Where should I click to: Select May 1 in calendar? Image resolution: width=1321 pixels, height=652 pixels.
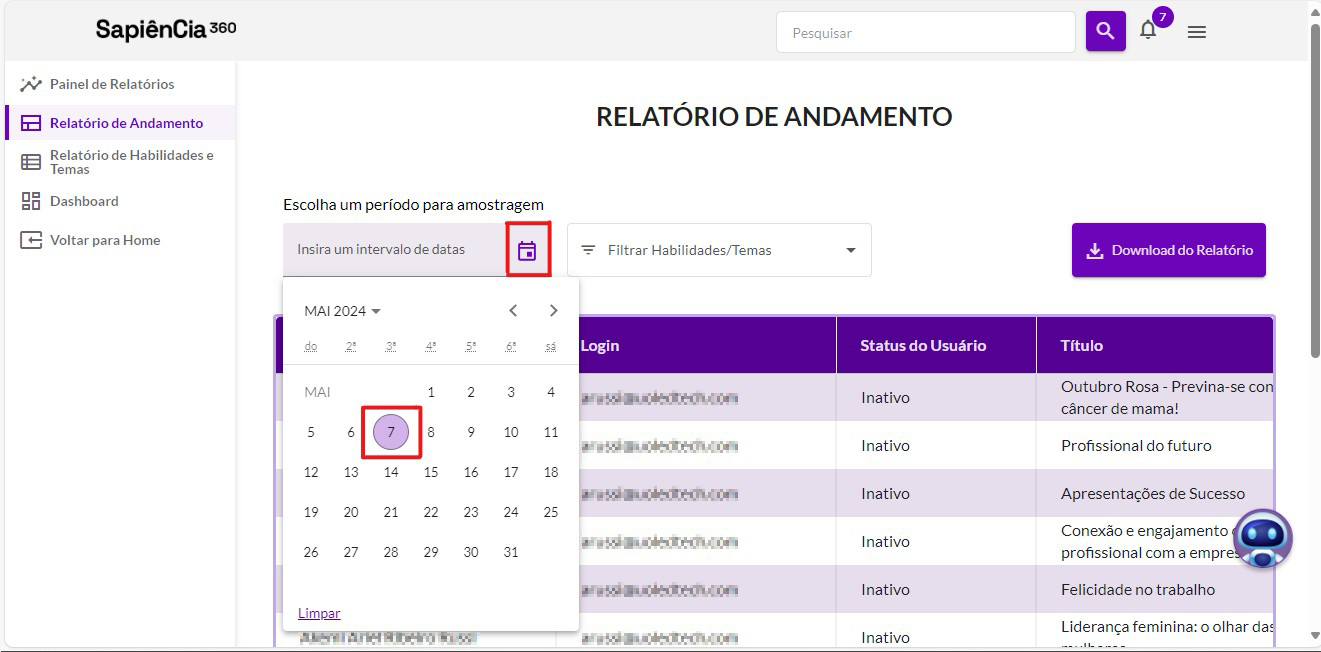point(431,392)
